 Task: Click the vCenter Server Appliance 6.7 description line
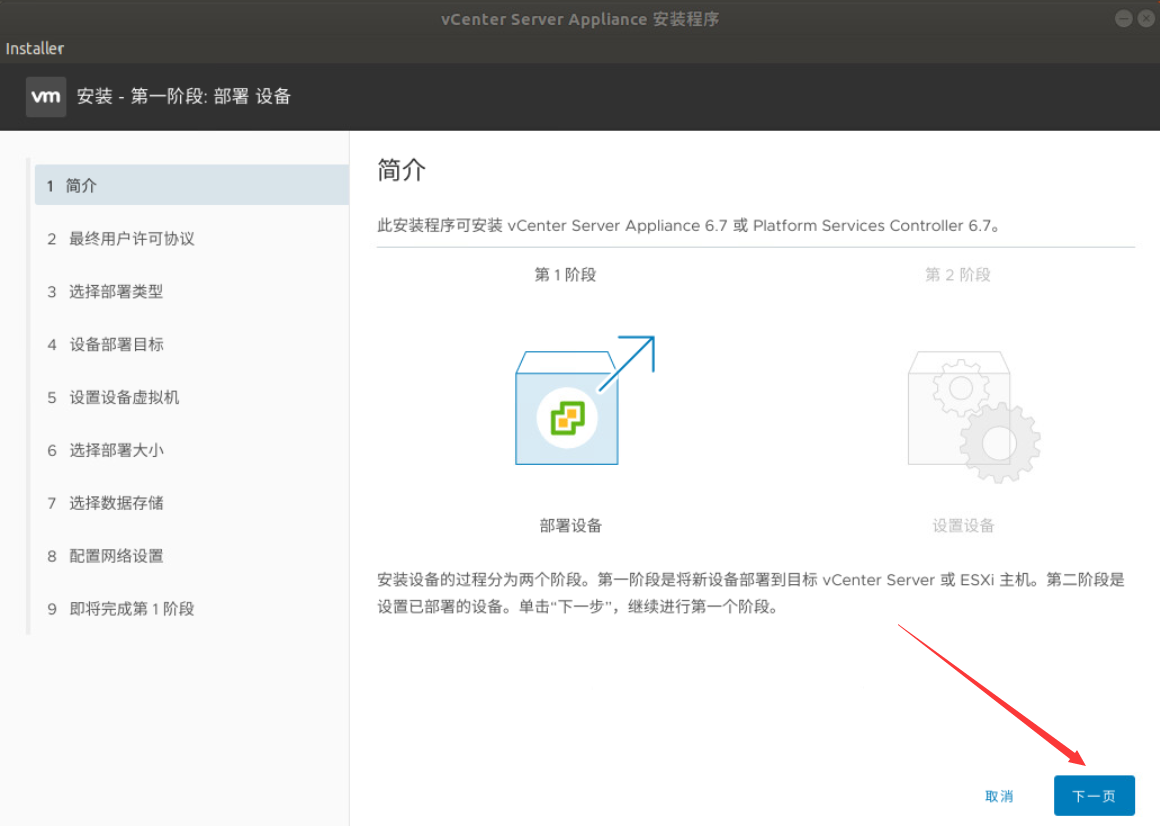[x=688, y=226]
